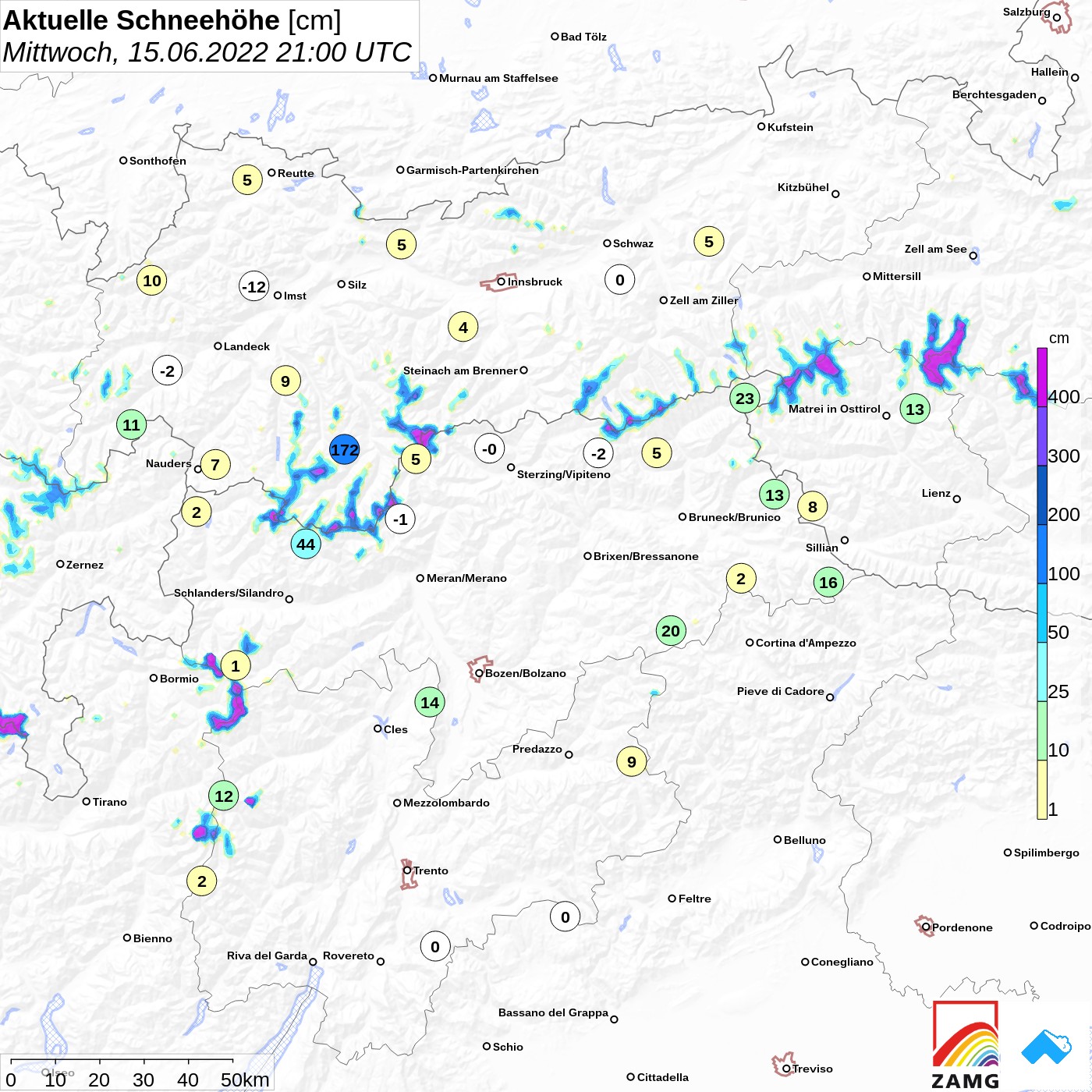Click the Riva del Garda label
Screen dimensions: 1092x1092
click(267, 955)
